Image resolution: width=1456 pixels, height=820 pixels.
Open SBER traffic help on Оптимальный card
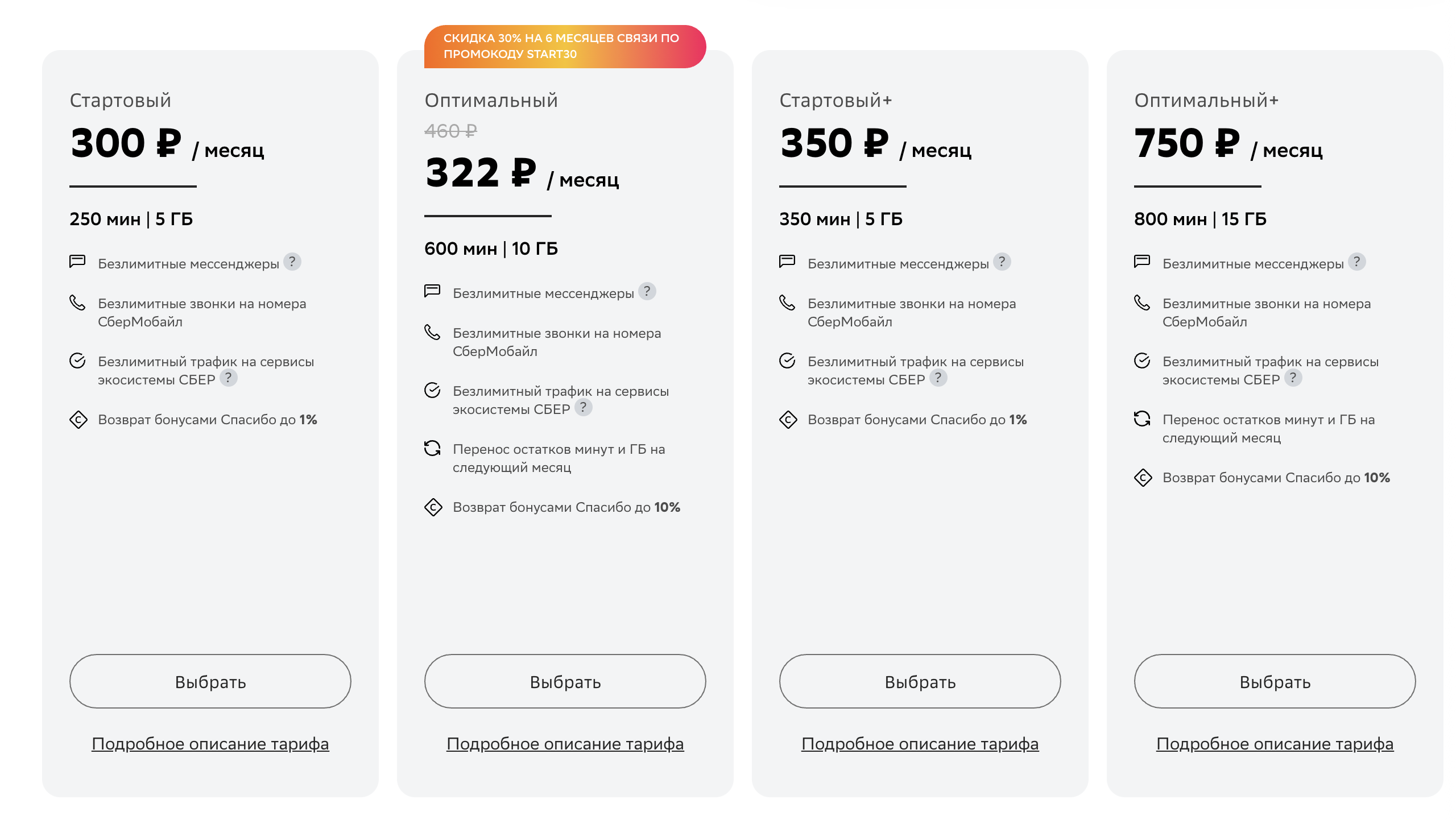(583, 407)
